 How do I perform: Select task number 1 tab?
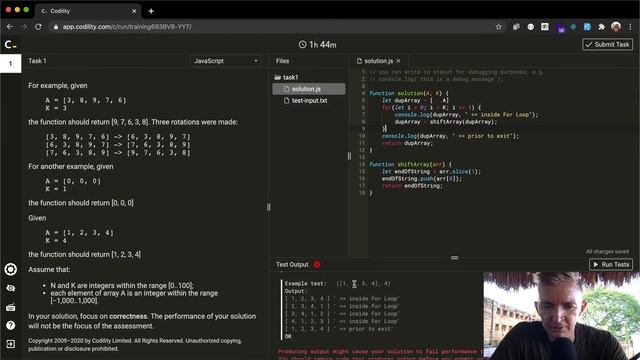tap(11, 64)
